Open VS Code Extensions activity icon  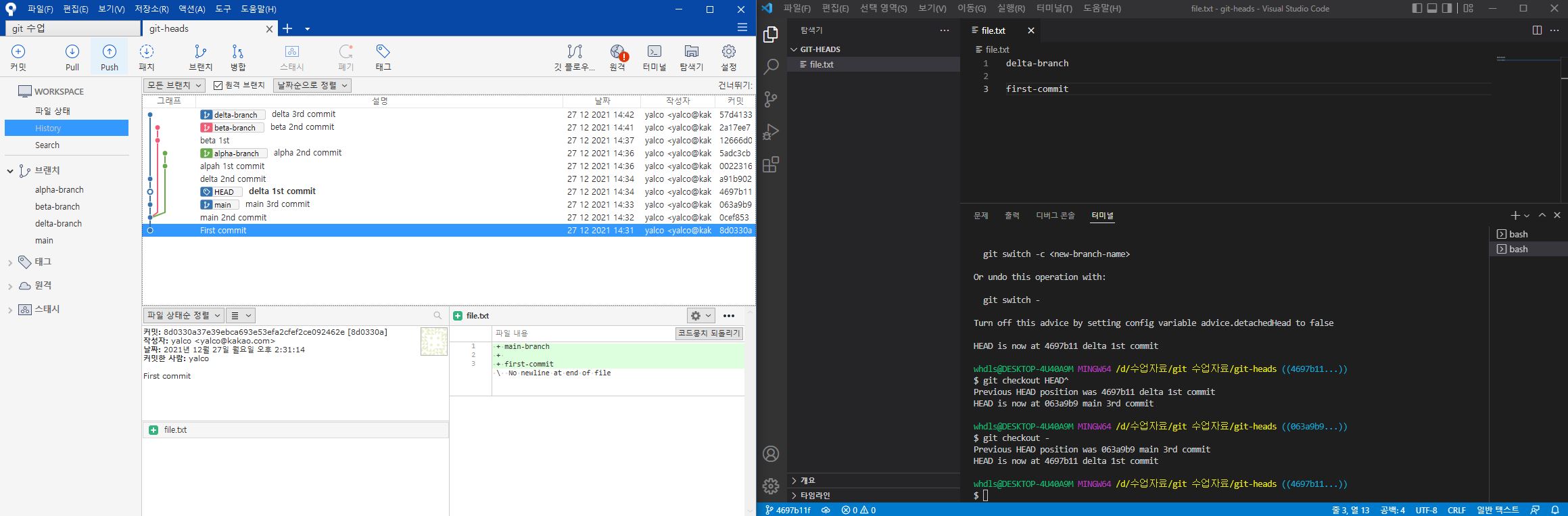pyautogui.click(x=771, y=164)
